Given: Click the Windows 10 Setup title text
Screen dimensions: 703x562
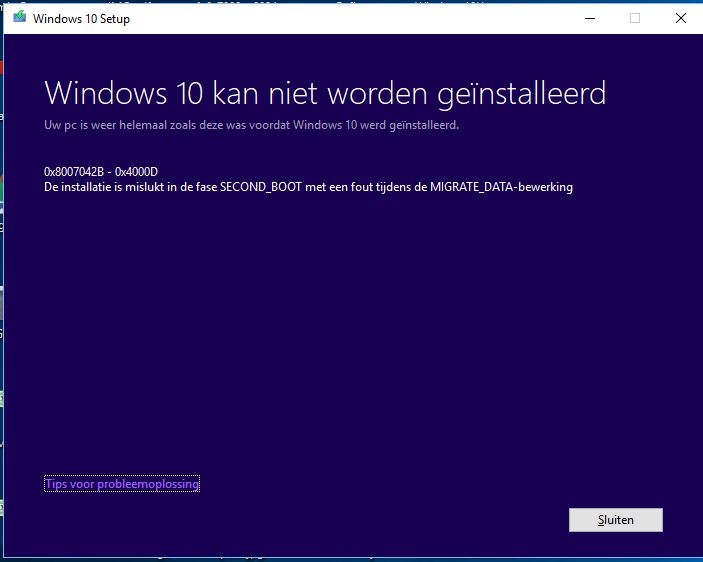Looking at the screenshot, I should click(x=81, y=19).
